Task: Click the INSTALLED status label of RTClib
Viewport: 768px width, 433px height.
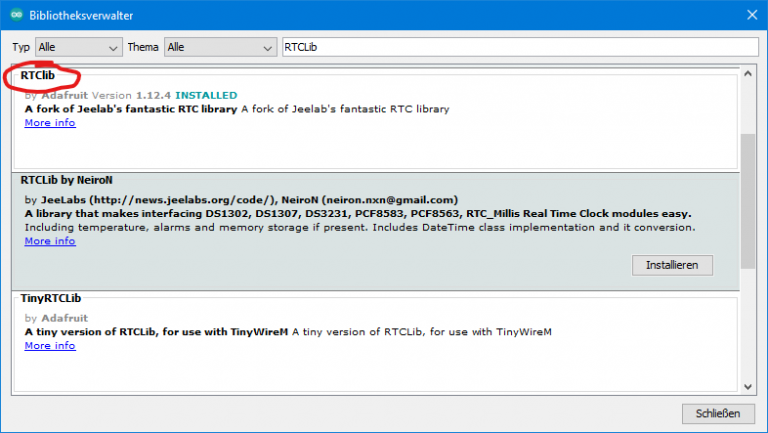Action: click(207, 95)
